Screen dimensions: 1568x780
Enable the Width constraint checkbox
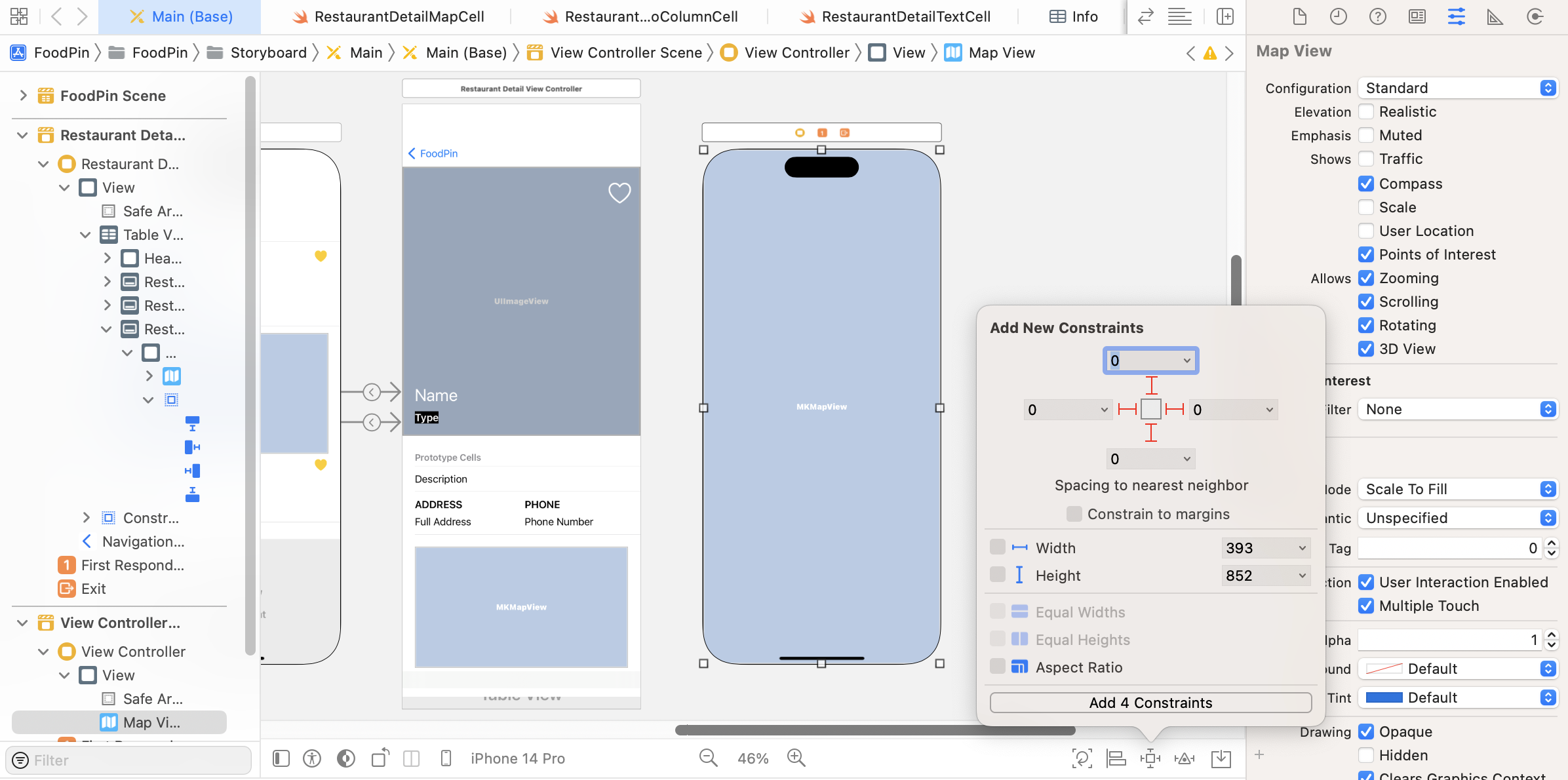click(x=998, y=547)
